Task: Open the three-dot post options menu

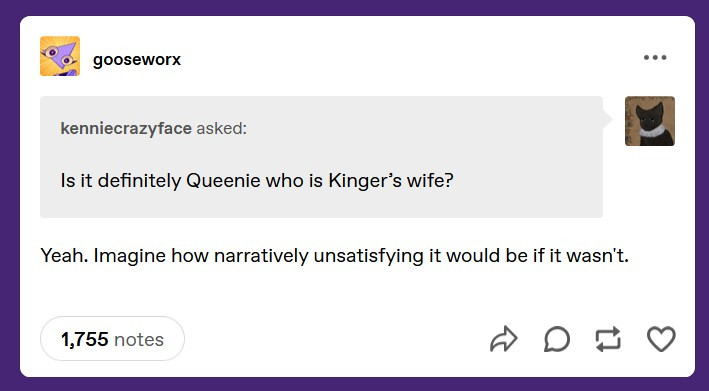Action: coord(655,57)
